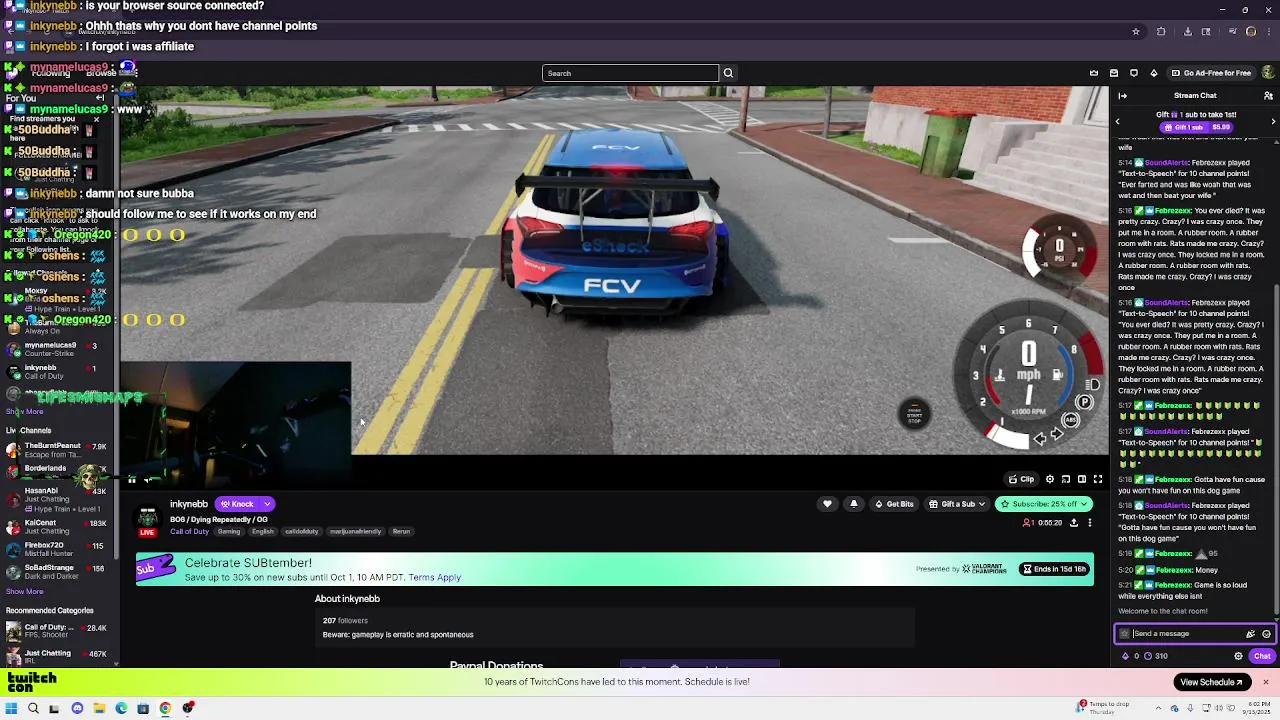The height and width of the screenshot is (720, 1280).
Task: Select the Gaming tag
Action: [x=229, y=531]
